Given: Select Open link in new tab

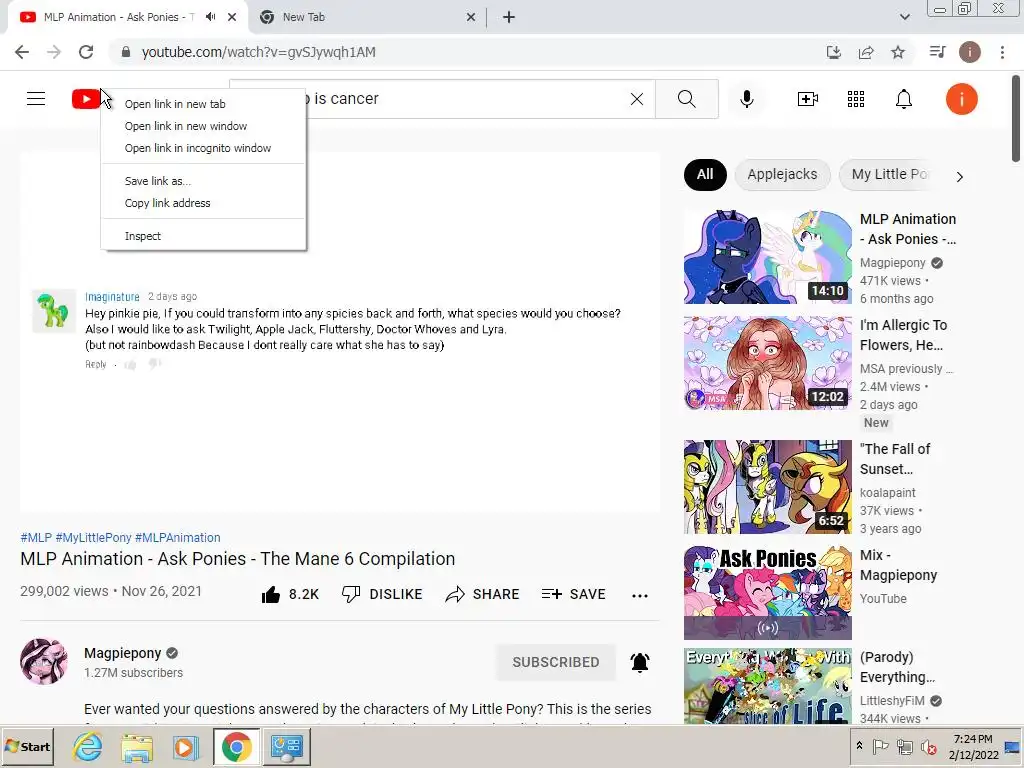Looking at the screenshot, I should coord(203,104).
